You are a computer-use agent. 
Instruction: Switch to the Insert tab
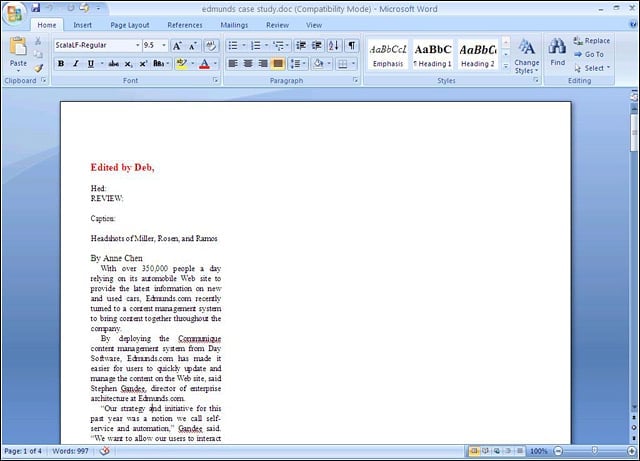coord(82,25)
